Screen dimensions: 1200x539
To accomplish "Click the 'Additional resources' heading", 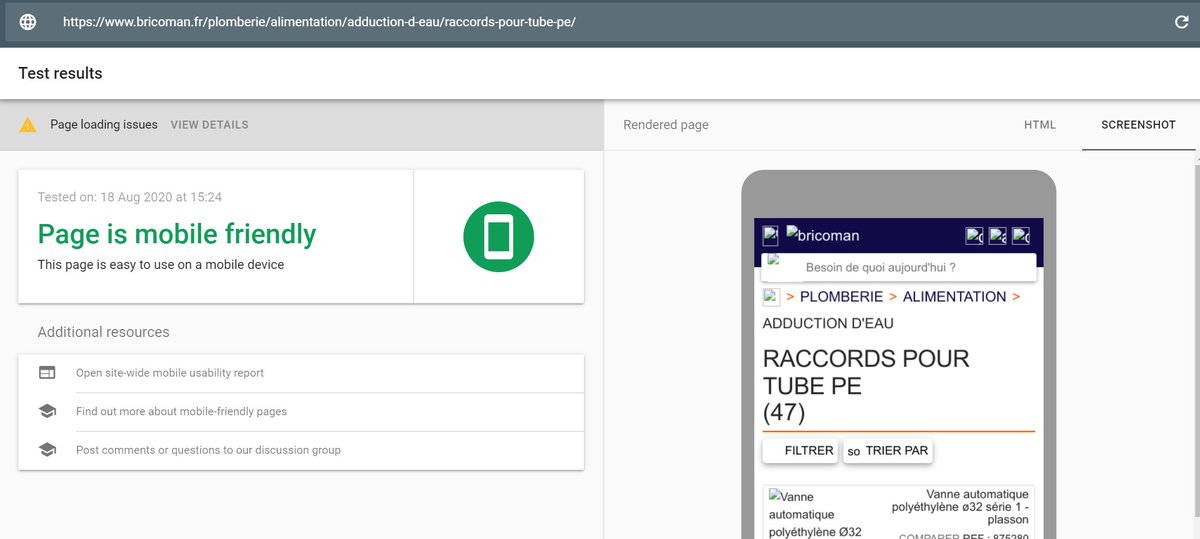I will [x=104, y=332].
